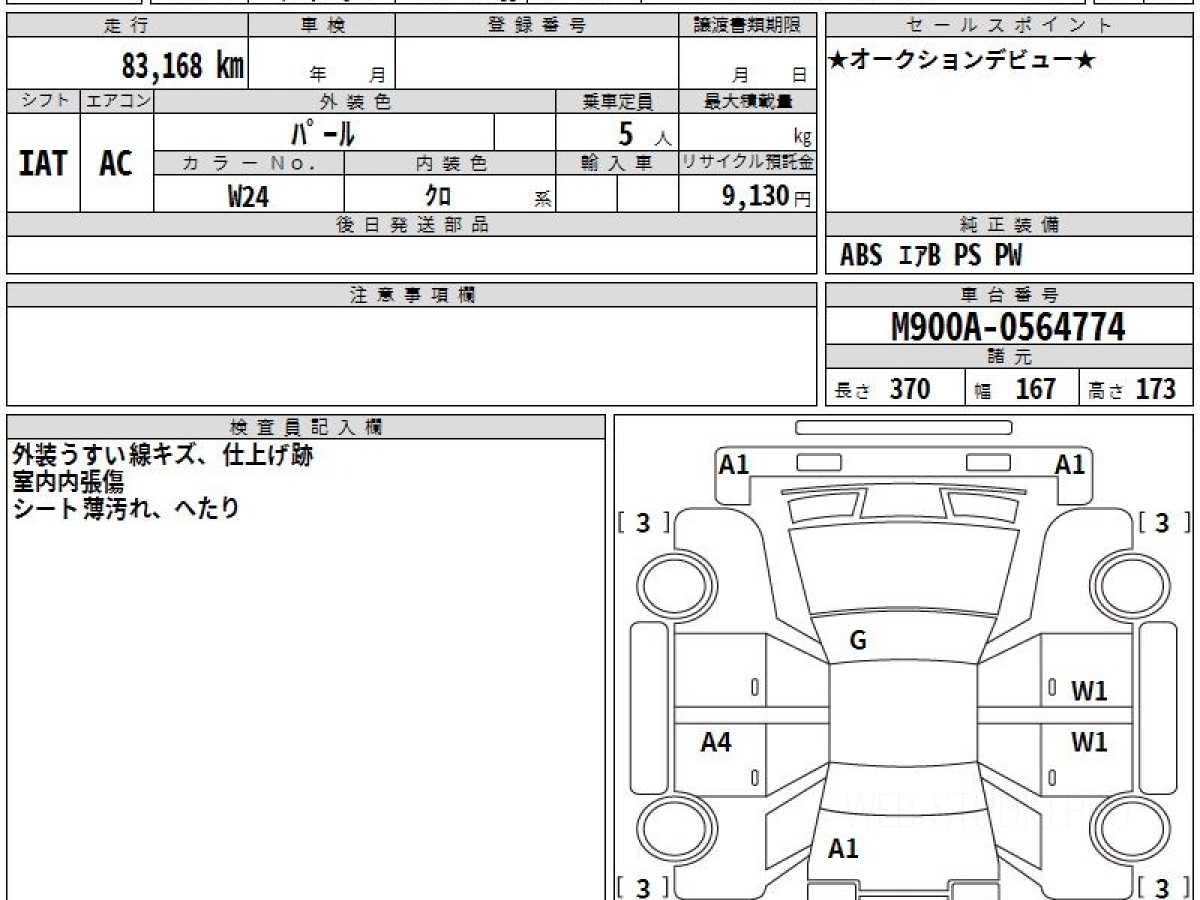The height and width of the screenshot is (900, 1200).
Task: Click the AC air conditioner value
Action: pos(116,163)
